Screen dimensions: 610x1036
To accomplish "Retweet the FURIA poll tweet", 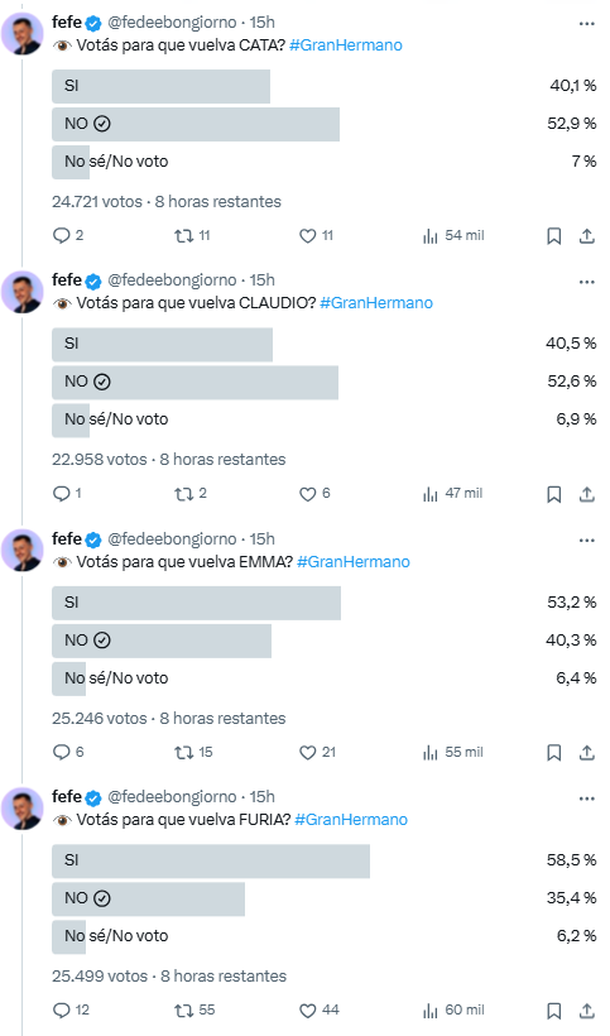I will [184, 1010].
